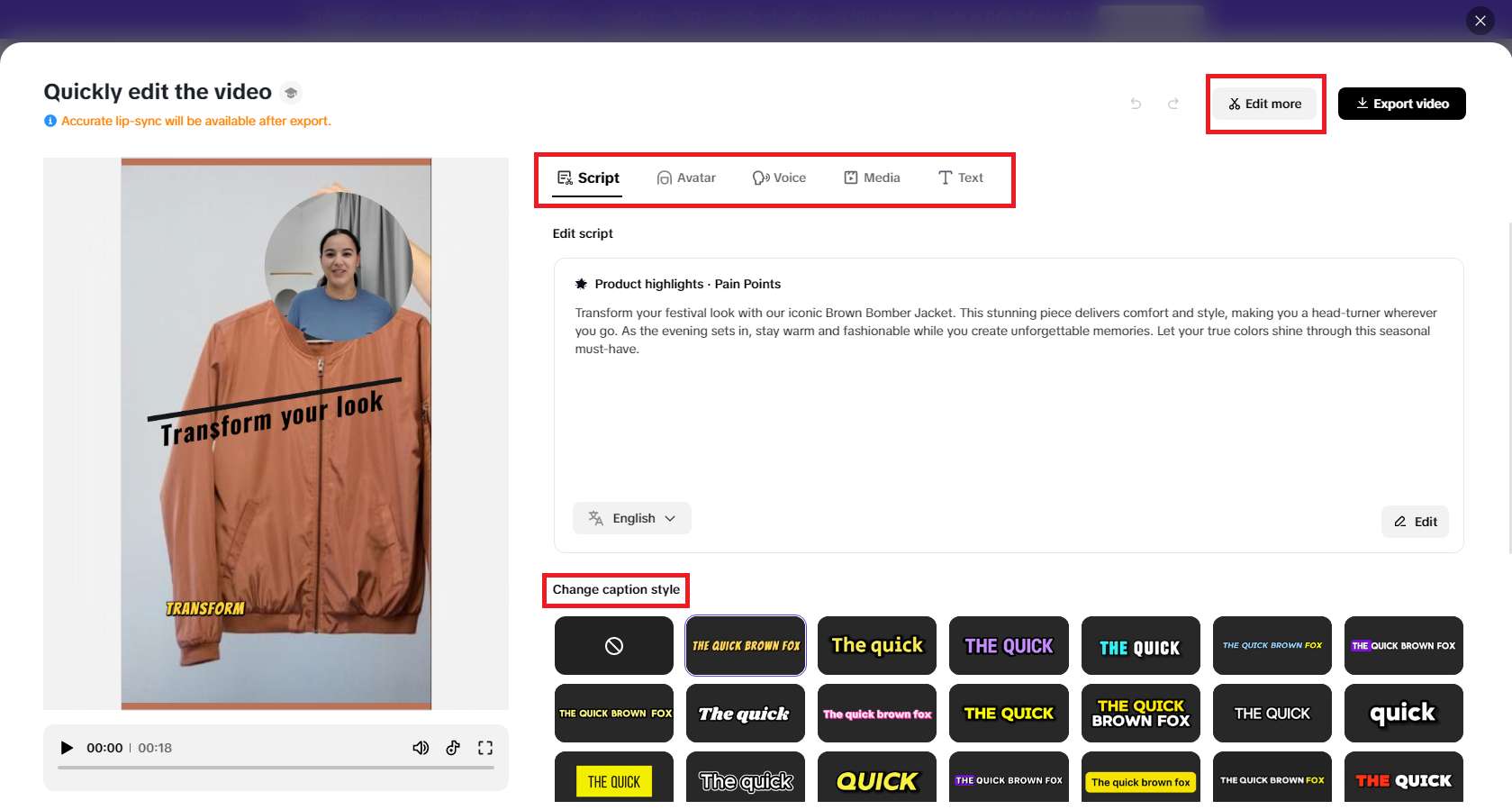1512x810 pixels.
Task: Pick the white italic serif 'The quick' style
Action: click(746, 714)
